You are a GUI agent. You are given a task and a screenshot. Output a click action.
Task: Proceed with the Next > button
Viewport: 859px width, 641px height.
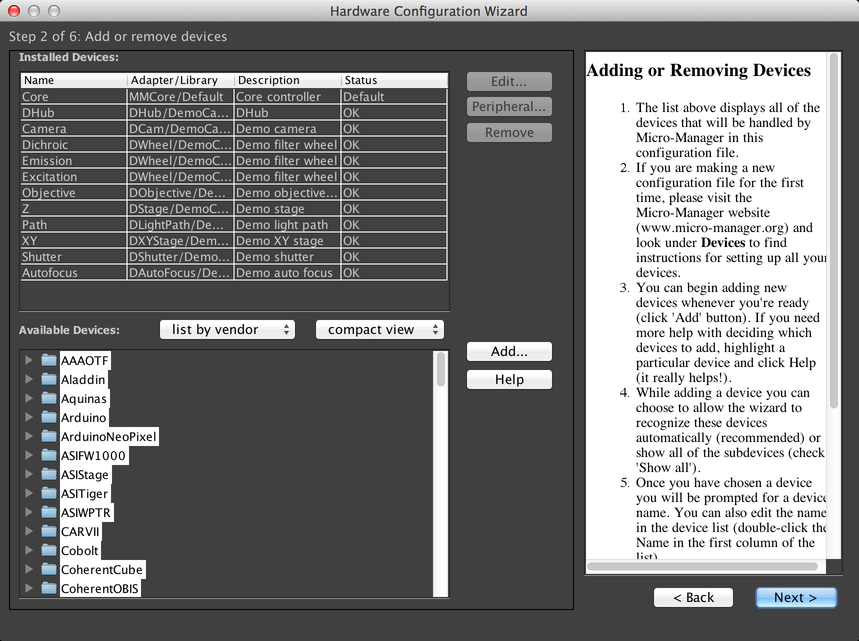point(796,598)
